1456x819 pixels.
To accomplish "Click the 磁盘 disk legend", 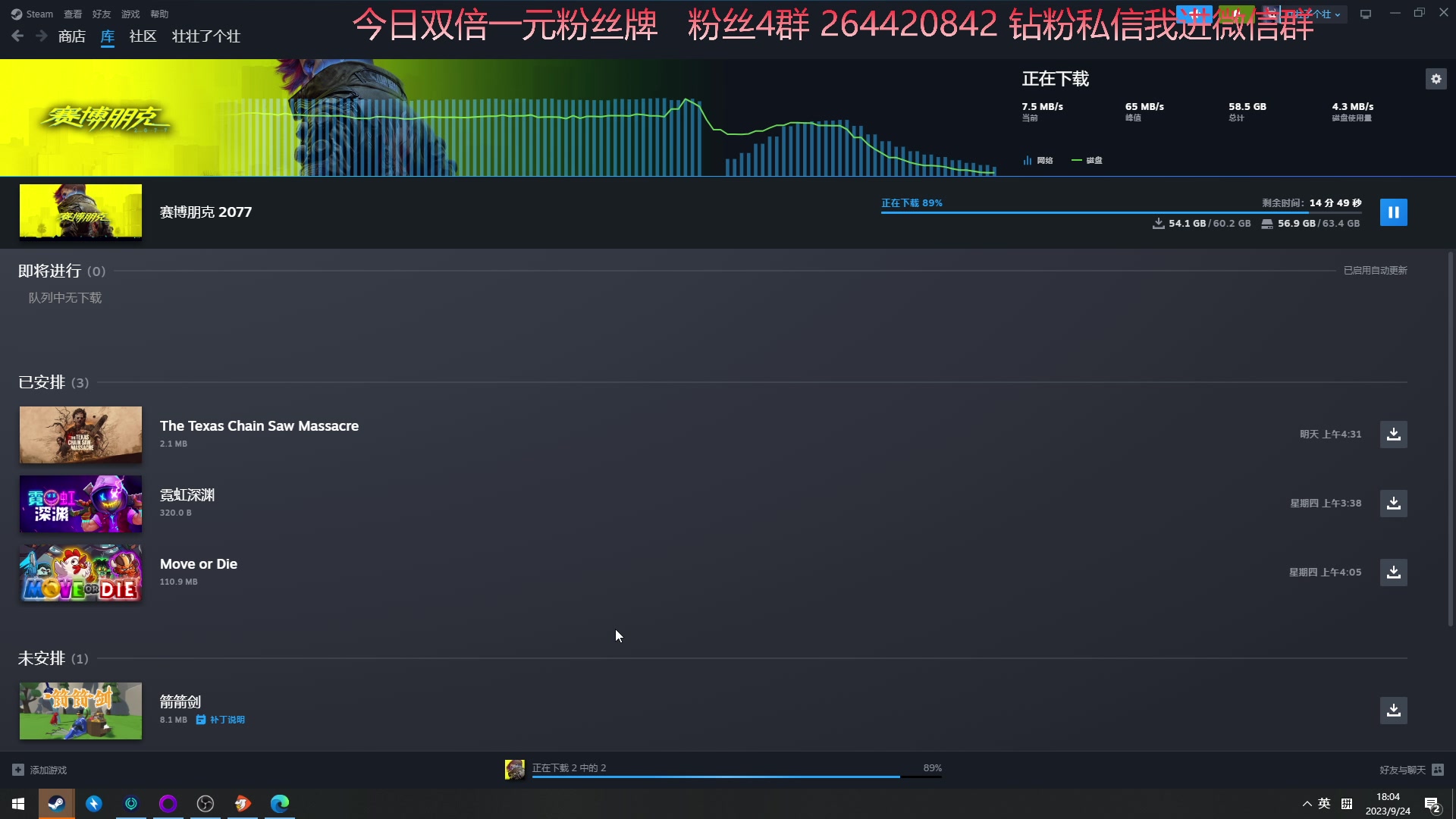I will click(x=1087, y=161).
